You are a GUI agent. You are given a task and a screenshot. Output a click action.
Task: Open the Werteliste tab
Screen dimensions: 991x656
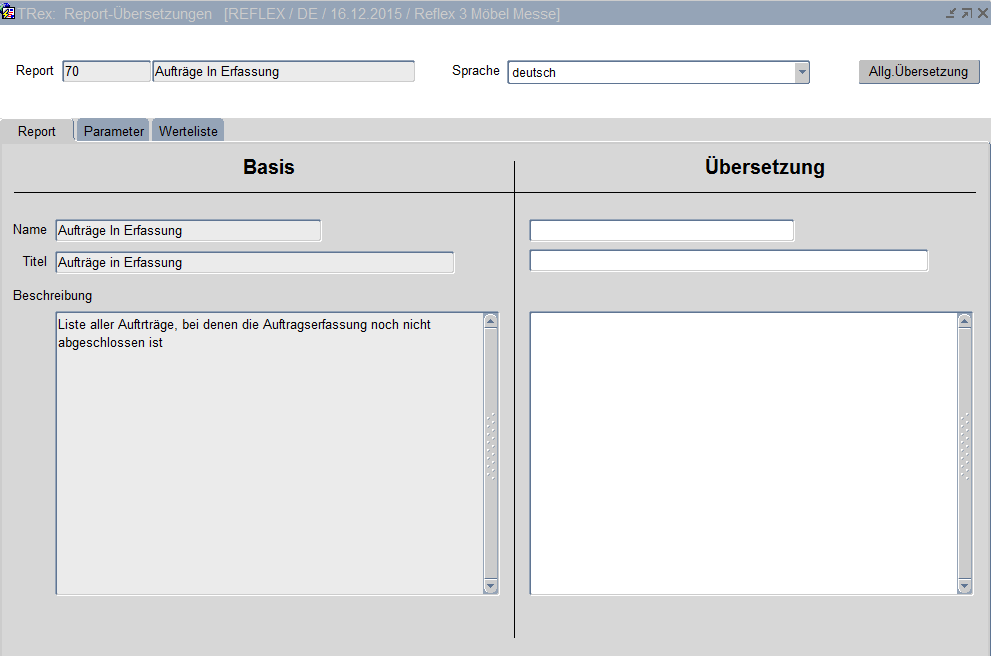pos(188,131)
